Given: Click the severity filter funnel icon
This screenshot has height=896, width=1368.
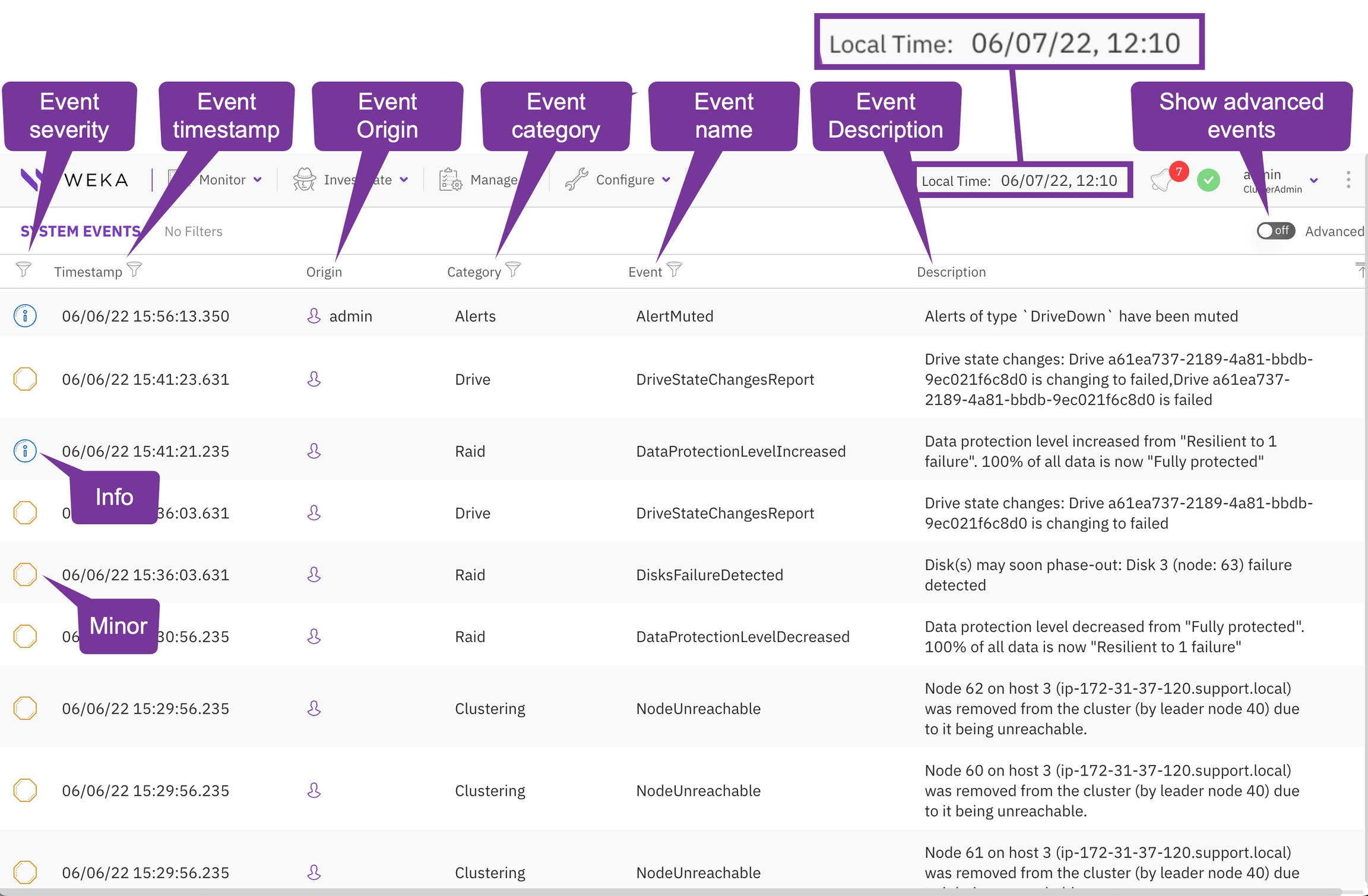Looking at the screenshot, I should (x=23, y=270).
